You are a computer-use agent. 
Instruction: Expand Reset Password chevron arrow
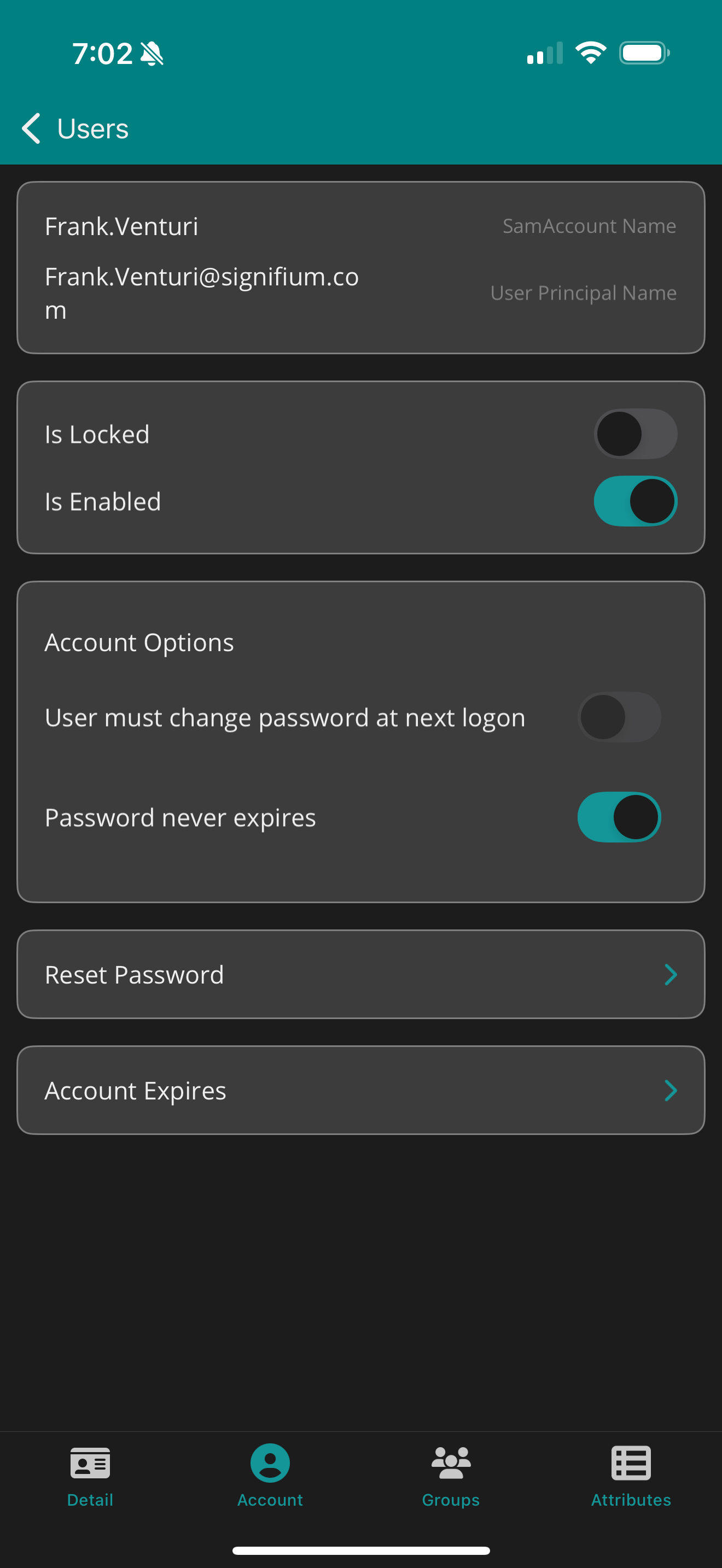670,974
